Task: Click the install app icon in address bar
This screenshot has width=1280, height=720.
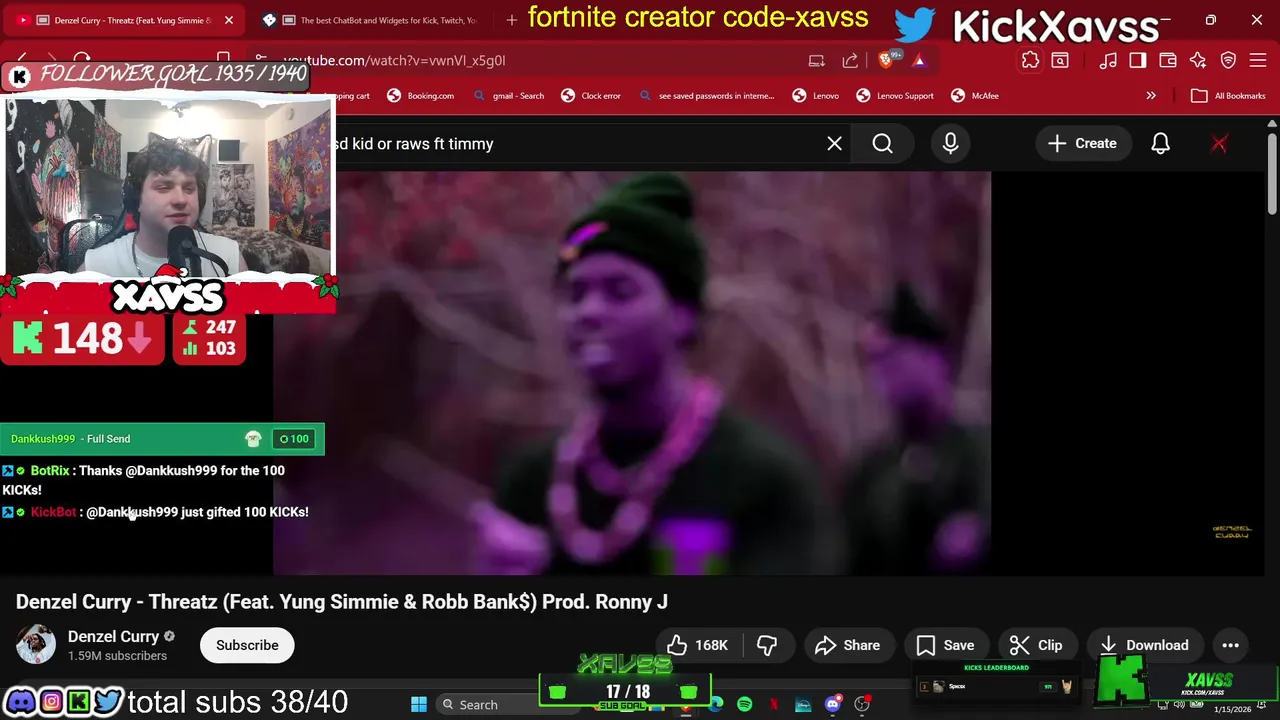Action: pyautogui.click(x=817, y=60)
